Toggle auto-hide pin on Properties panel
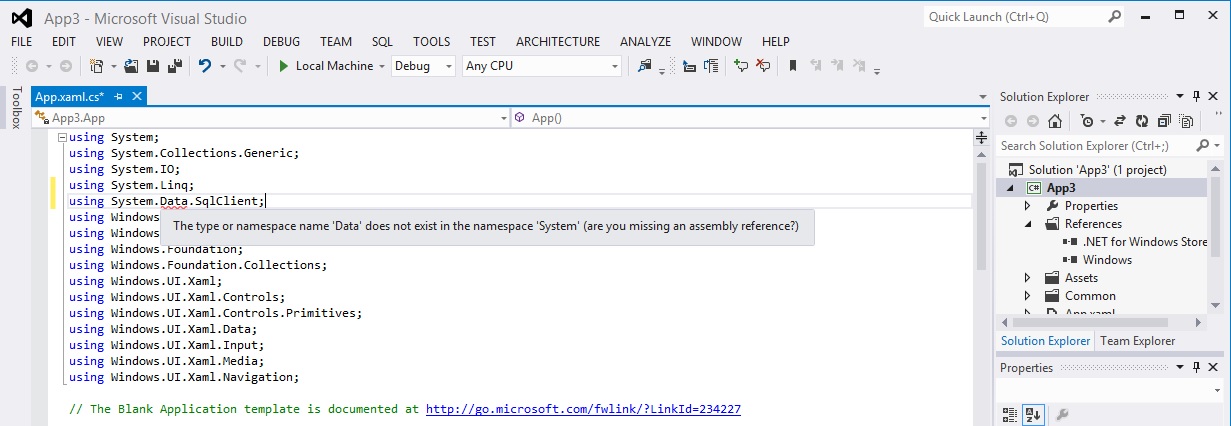 (1195, 367)
